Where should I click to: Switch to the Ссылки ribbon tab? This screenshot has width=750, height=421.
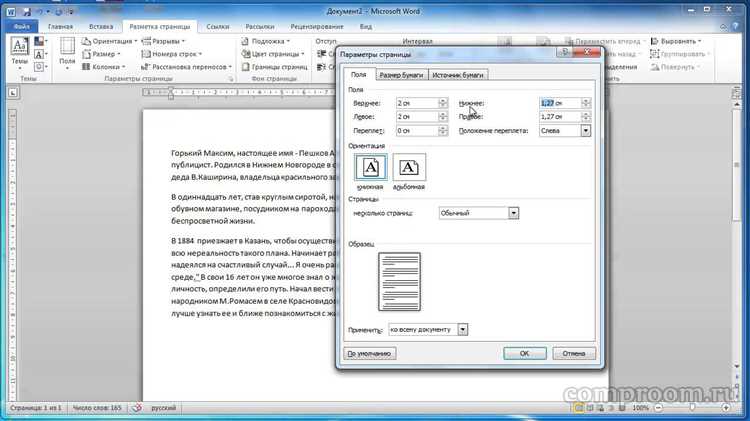[x=218, y=27]
